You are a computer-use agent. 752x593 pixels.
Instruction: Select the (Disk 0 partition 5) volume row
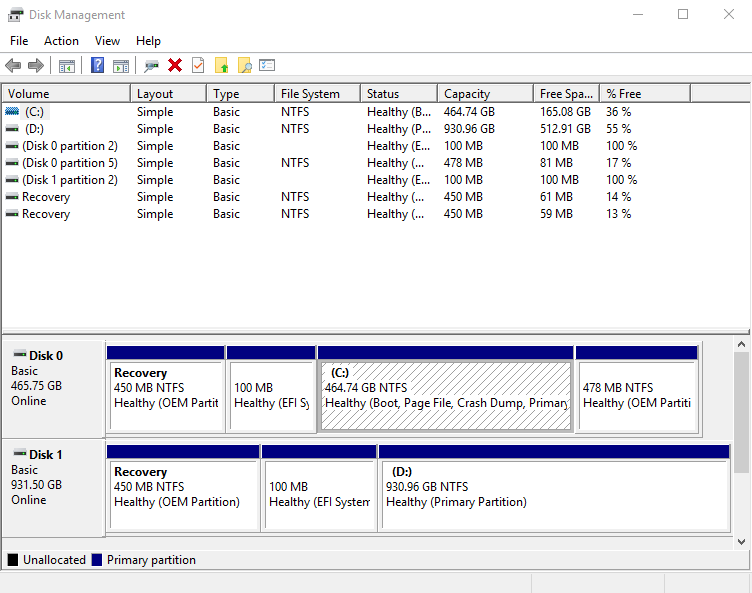tap(70, 163)
